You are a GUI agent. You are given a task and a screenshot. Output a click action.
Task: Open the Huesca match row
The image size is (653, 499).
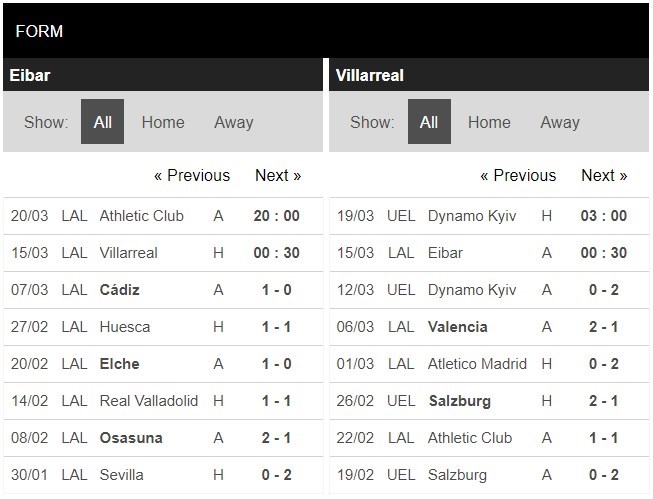pos(125,327)
